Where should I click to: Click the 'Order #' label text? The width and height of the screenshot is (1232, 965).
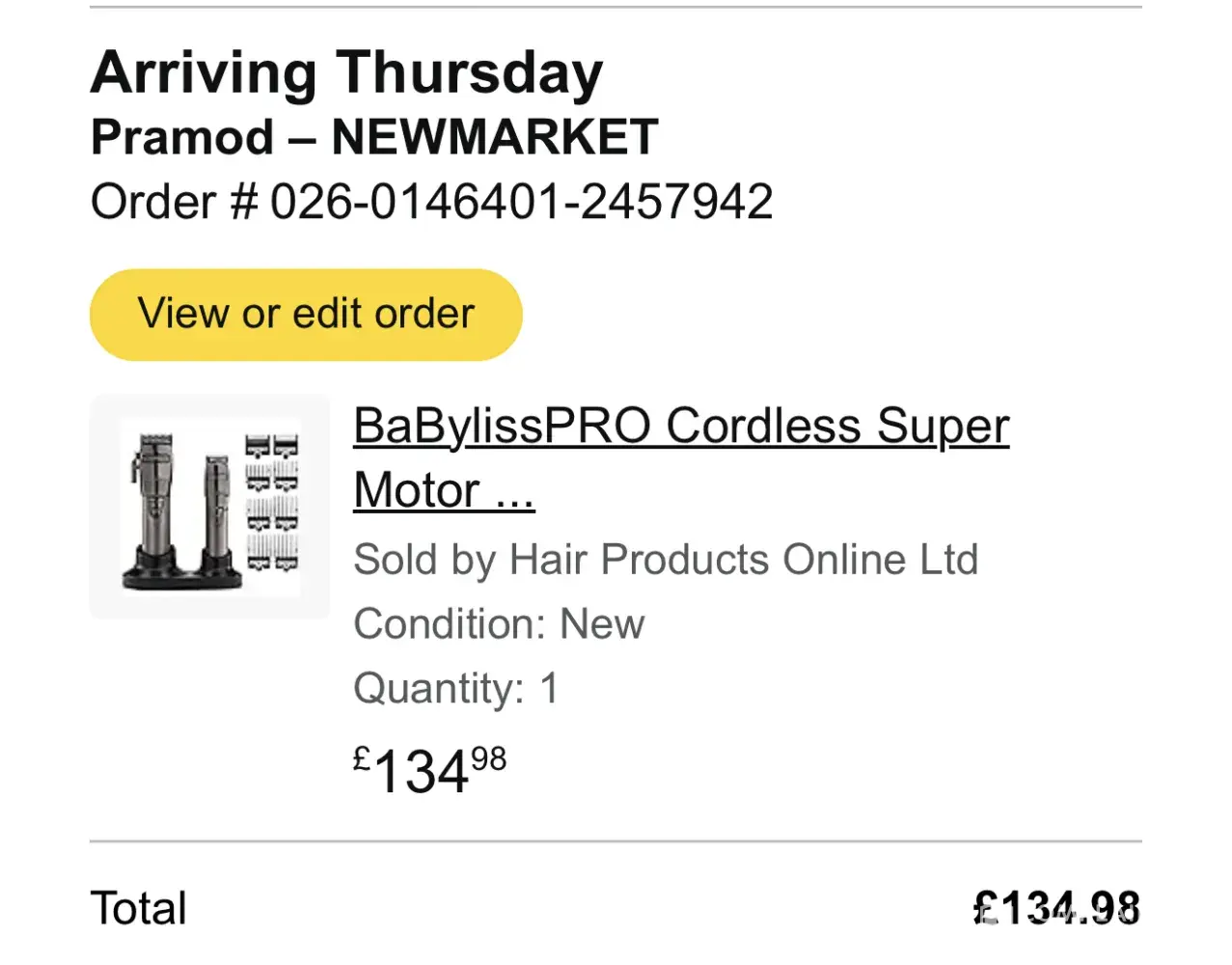click(174, 203)
